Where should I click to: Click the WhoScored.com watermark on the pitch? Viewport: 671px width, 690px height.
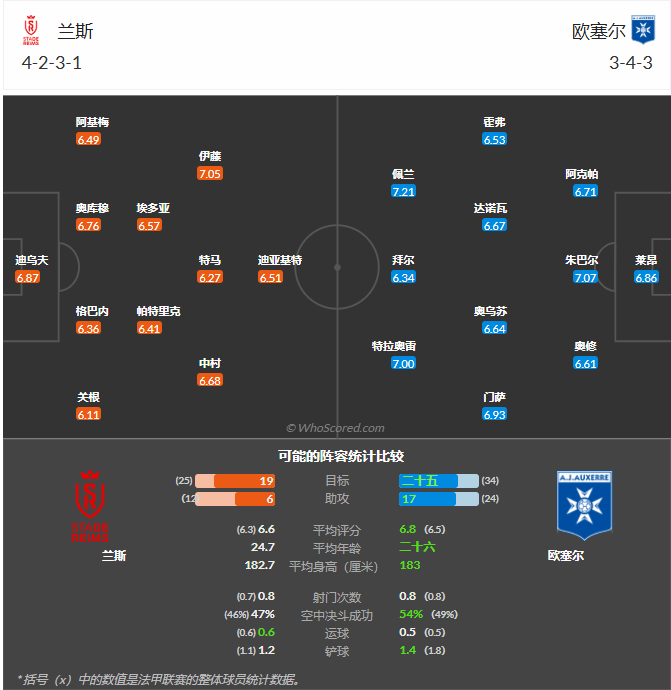coord(335,428)
